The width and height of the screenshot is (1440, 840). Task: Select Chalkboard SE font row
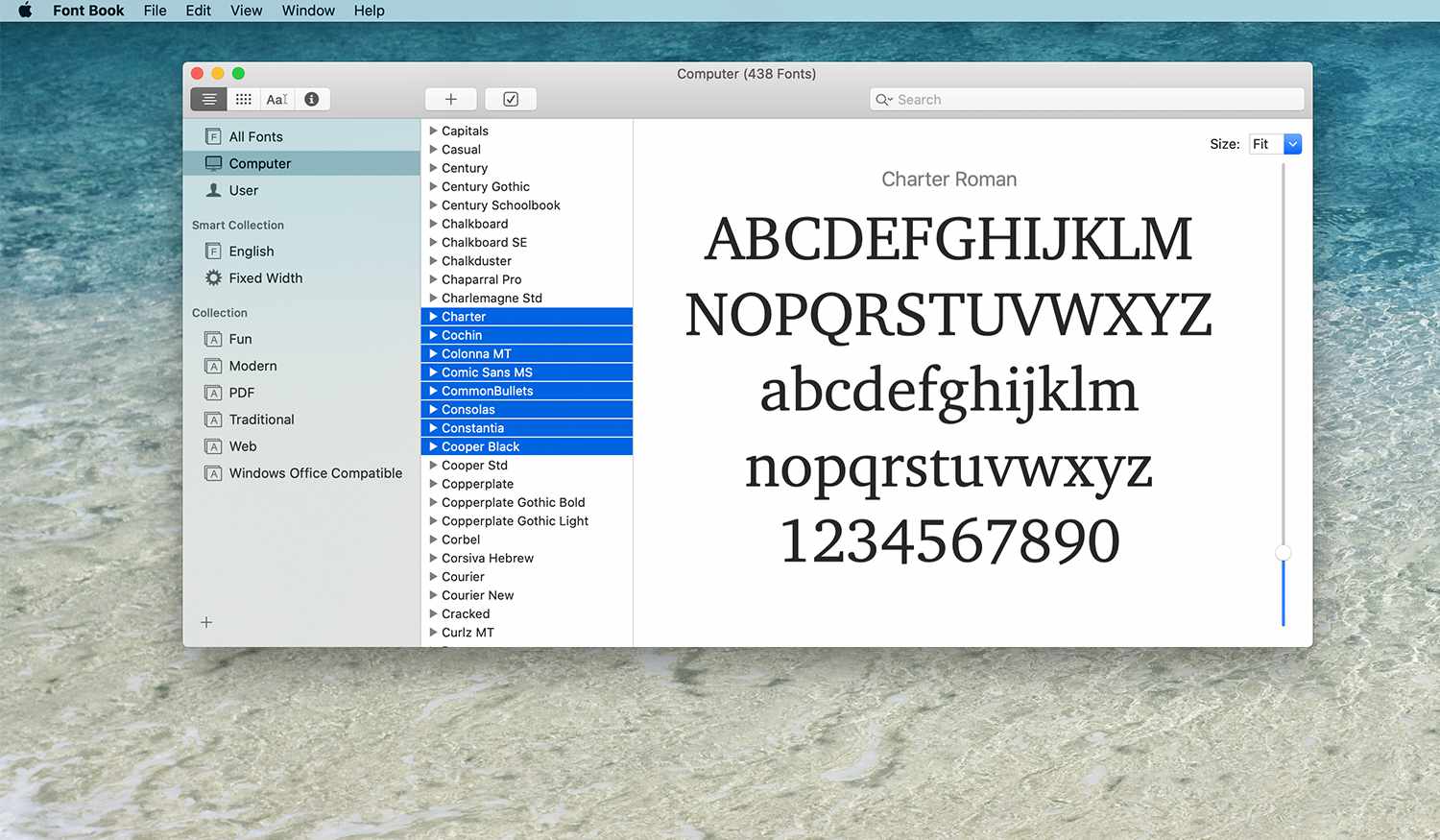click(527, 242)
